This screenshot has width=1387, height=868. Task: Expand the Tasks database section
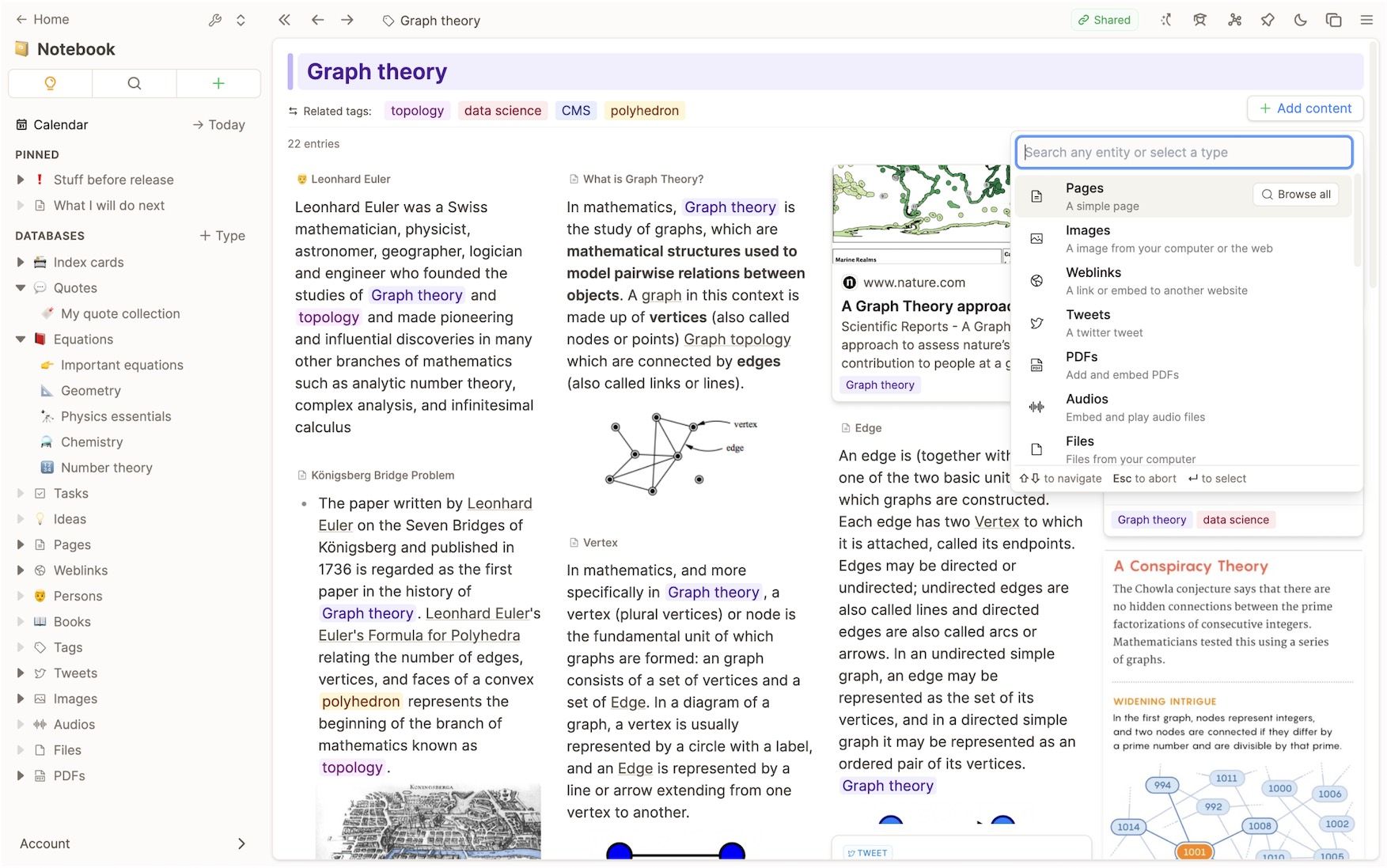[20, 493]
